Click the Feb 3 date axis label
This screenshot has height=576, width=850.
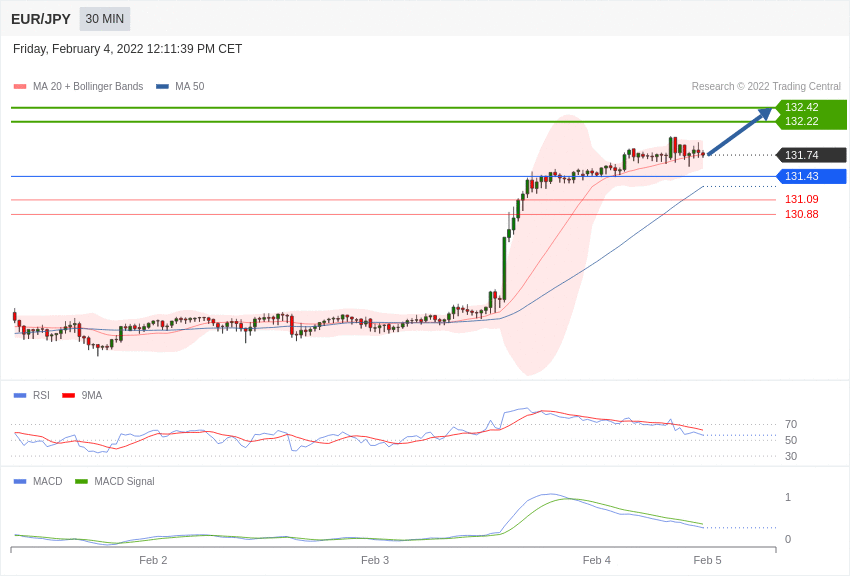click(x=375, y=560)
